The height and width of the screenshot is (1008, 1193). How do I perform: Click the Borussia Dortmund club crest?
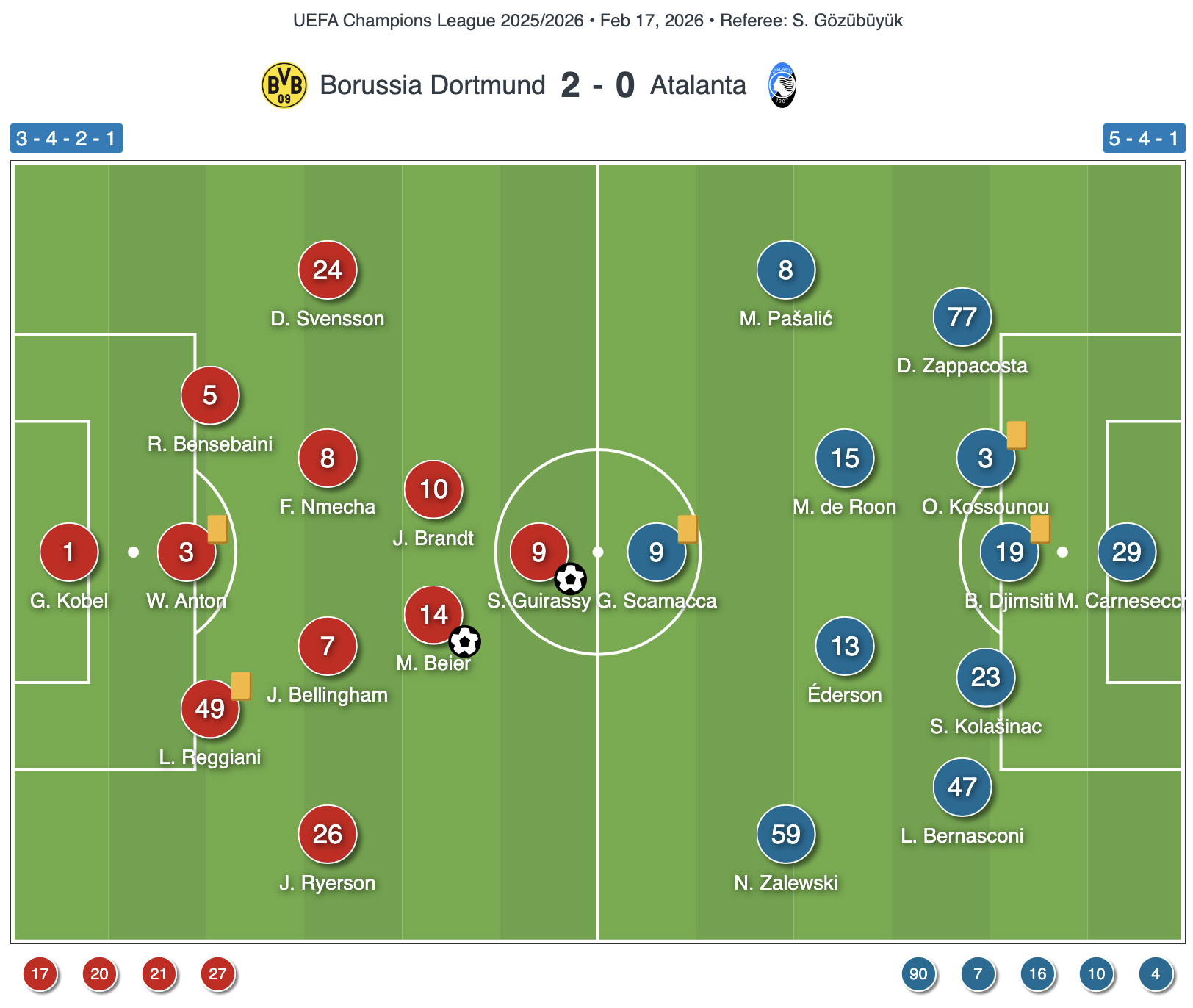click(284, 85)
